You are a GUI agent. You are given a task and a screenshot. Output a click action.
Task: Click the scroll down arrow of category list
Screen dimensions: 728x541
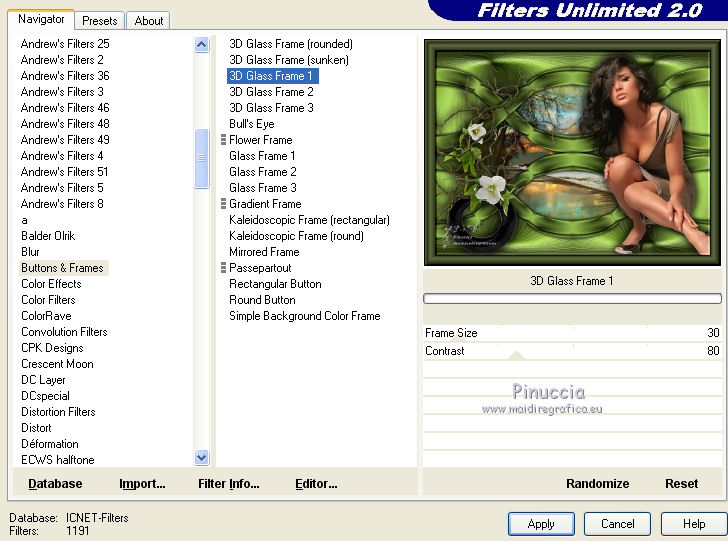coord(202,457)
